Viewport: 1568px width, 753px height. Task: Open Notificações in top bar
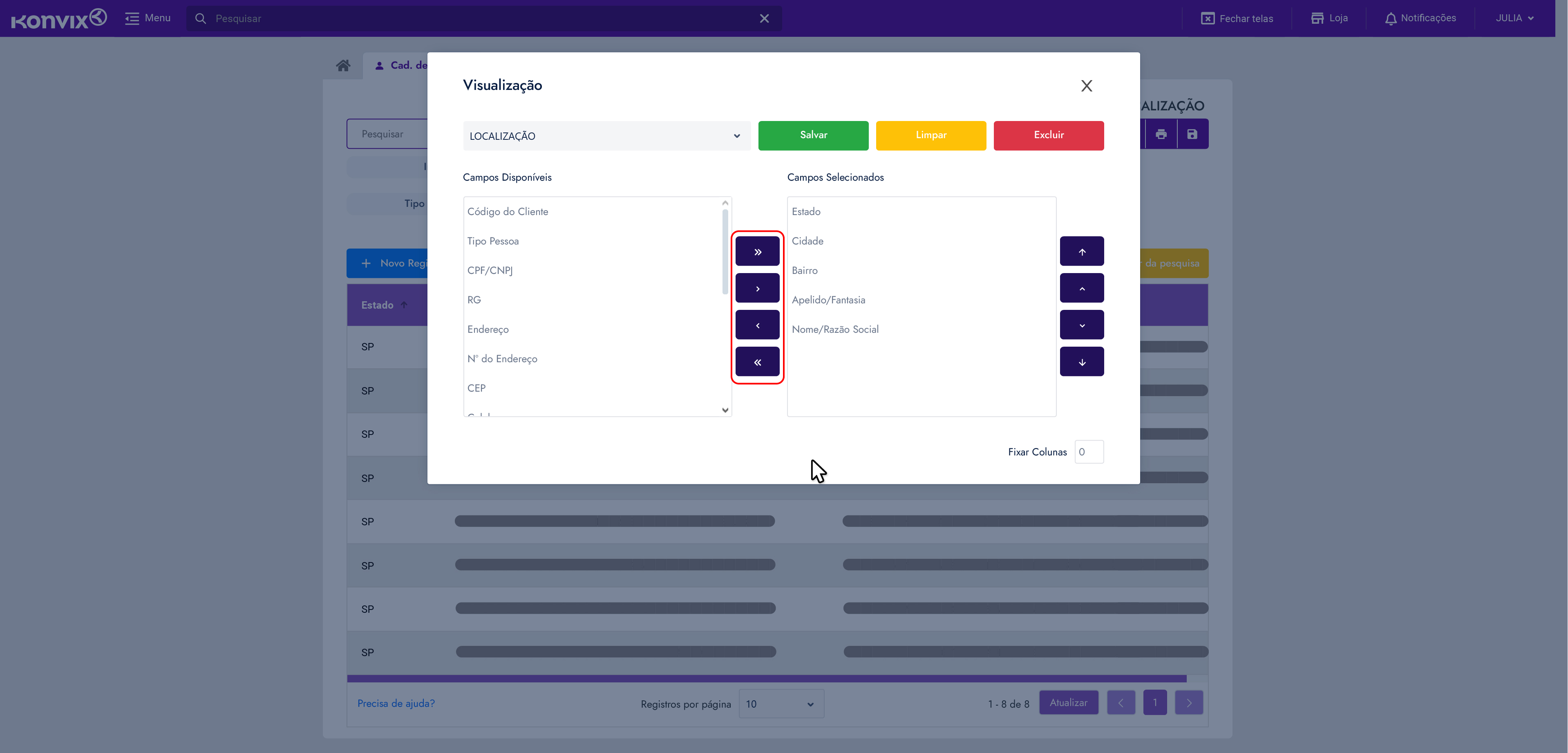pos(1420,18)
